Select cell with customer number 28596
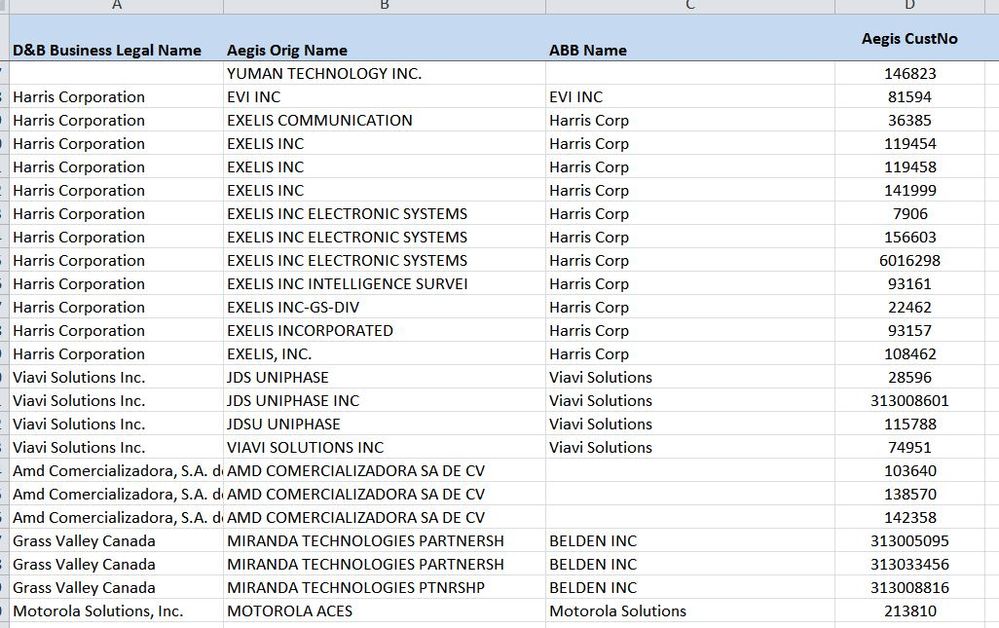The image size is (999, 628). (x=909, y=377)
